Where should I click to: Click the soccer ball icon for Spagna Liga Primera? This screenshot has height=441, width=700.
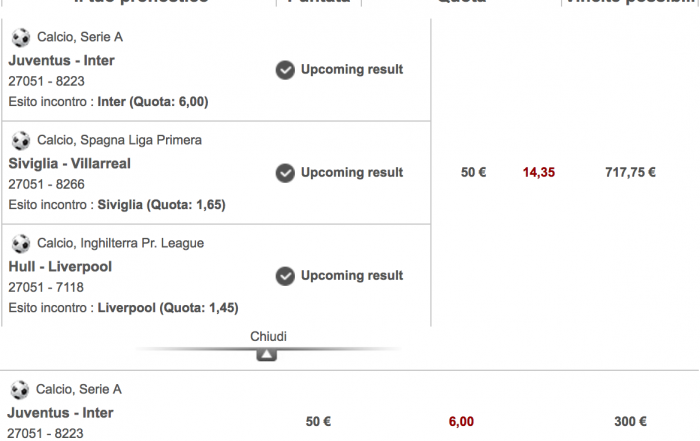[x=21, y=141]
